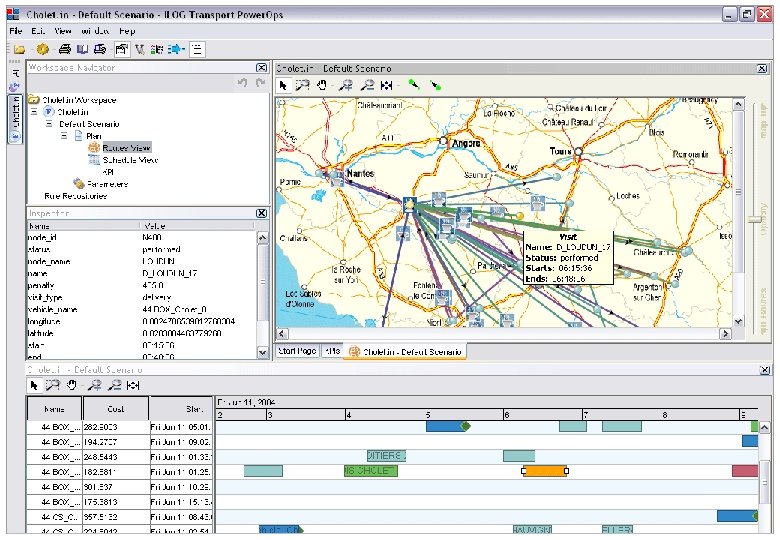Activate the map selection arrow tool
This screenshot has height=540, width=780.
(x=283, y=86)
